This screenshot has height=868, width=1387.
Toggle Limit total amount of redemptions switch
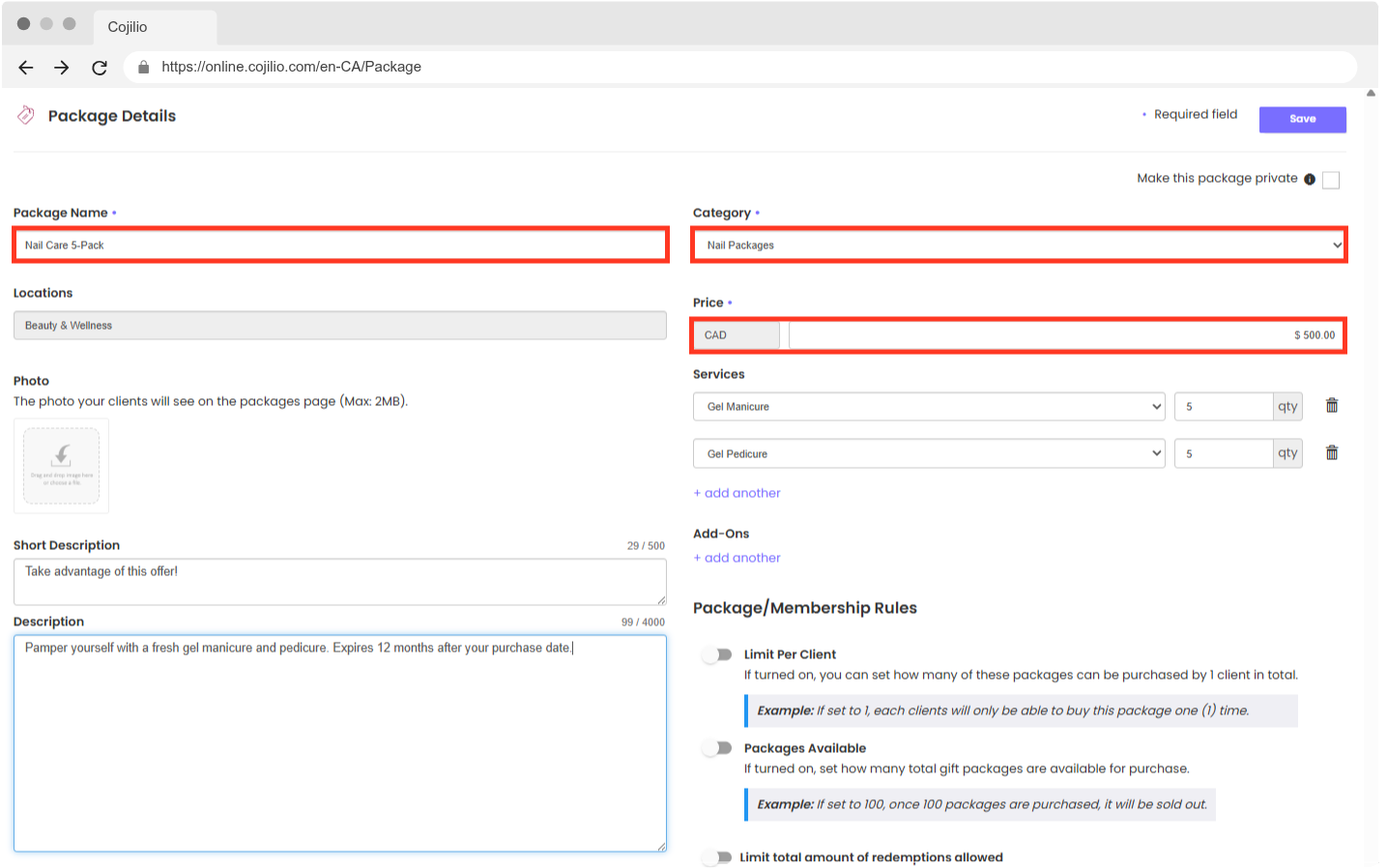717,856
